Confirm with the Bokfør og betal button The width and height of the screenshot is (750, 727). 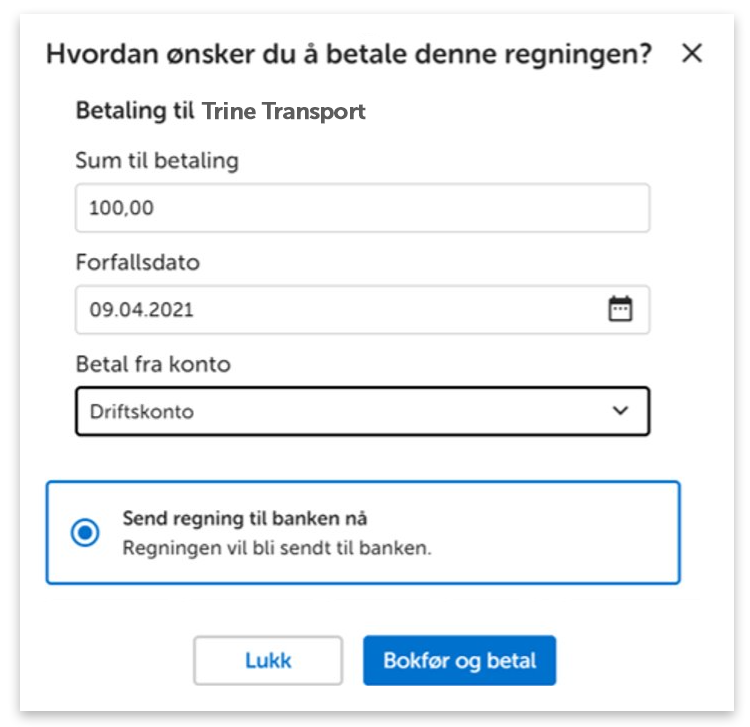coord(459,661)
